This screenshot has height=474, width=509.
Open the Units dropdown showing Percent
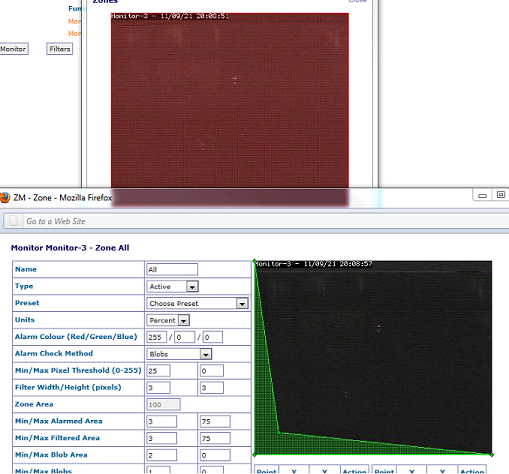(x=168, y=320)
